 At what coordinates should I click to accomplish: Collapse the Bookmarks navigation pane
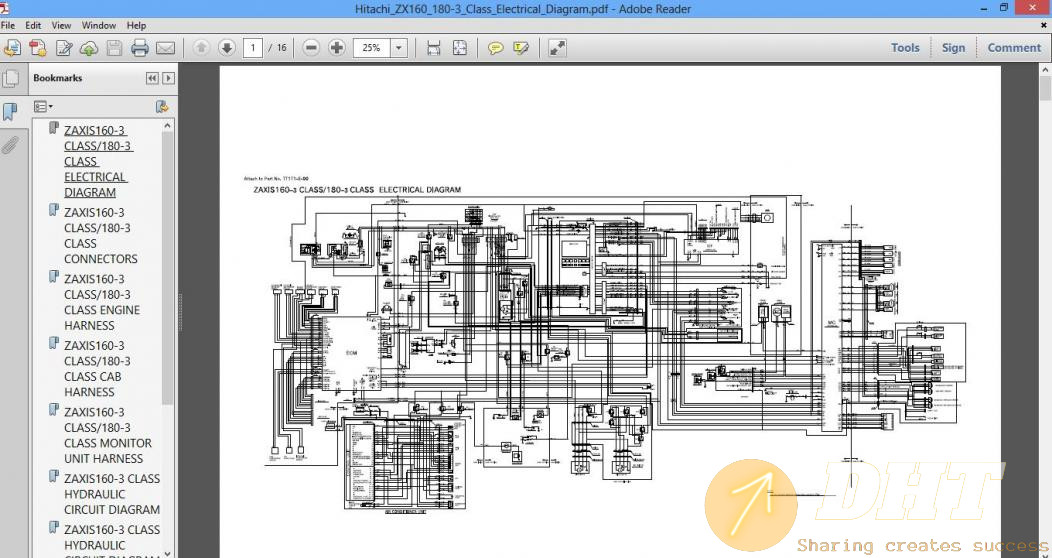click(152, 78)
